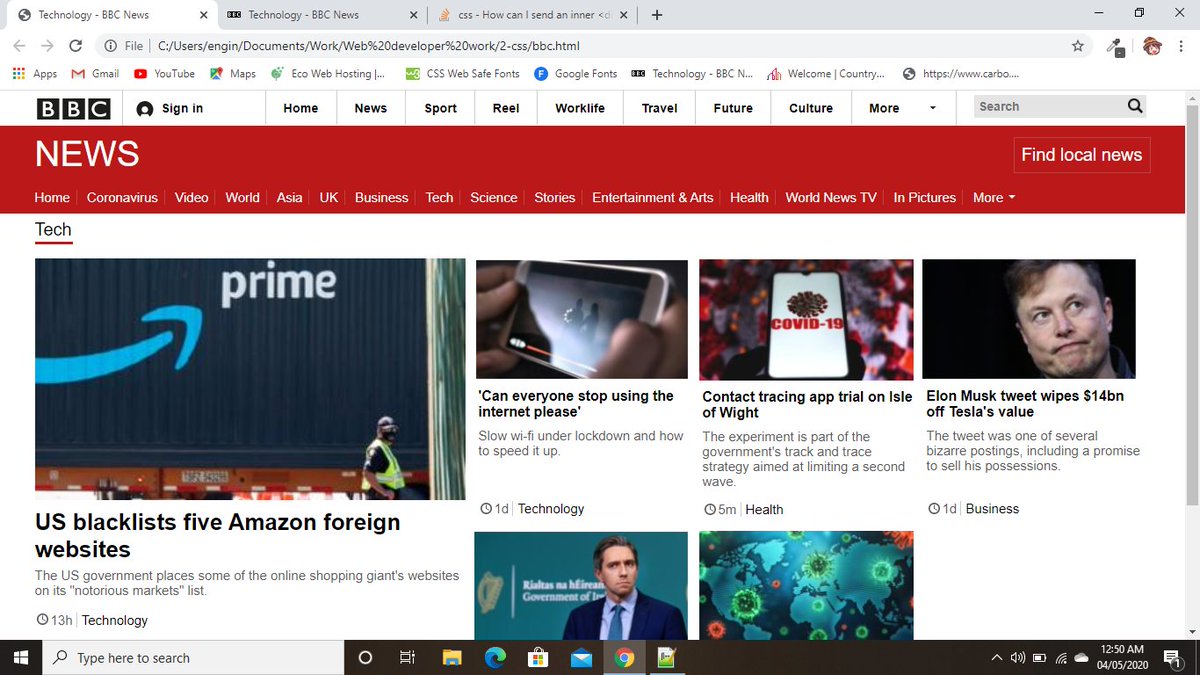1200x675 pixels.
Task: Click the Find local news button
Action: click(x=1081, y=155)
